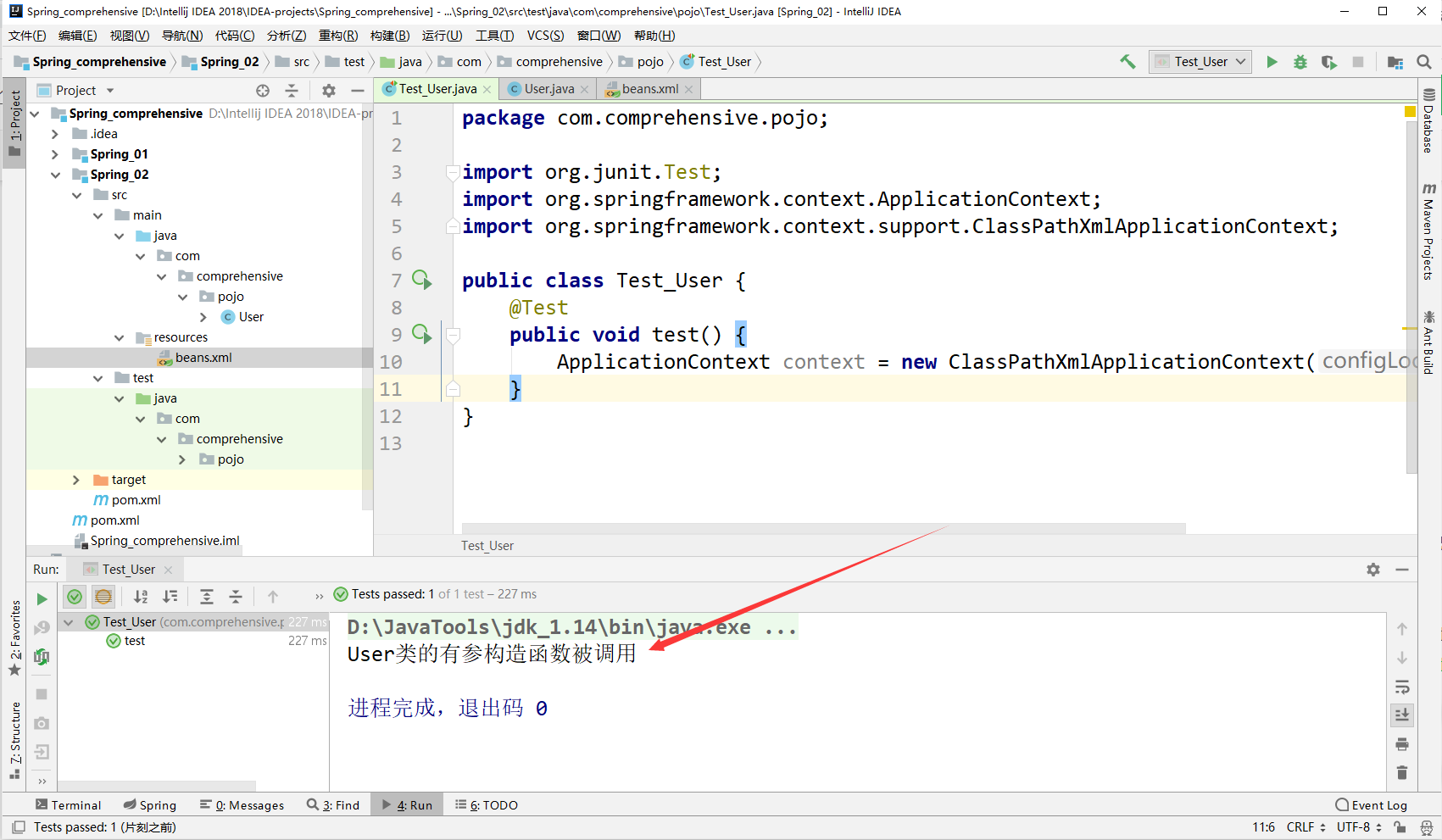Open the 0: Messages tool window
1442x840 pixels.
coord(242,805)
